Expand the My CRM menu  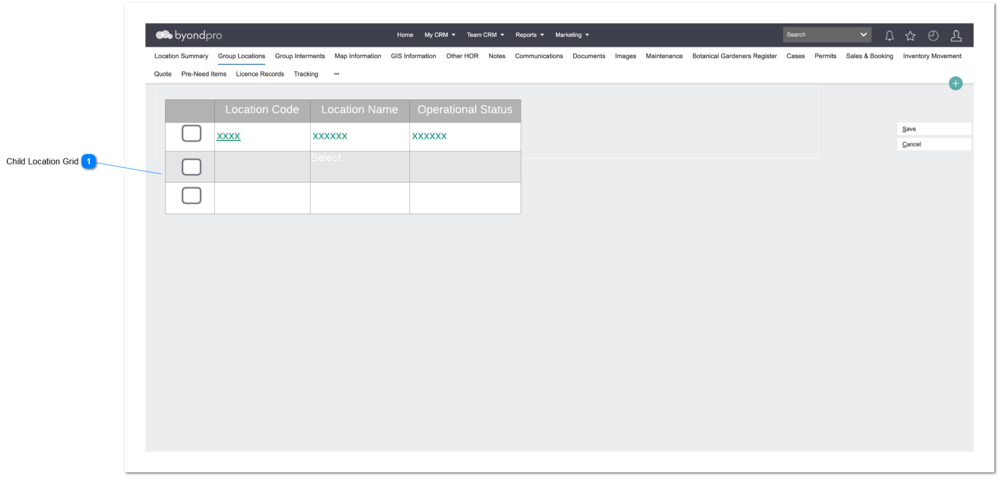coord(440,35)
